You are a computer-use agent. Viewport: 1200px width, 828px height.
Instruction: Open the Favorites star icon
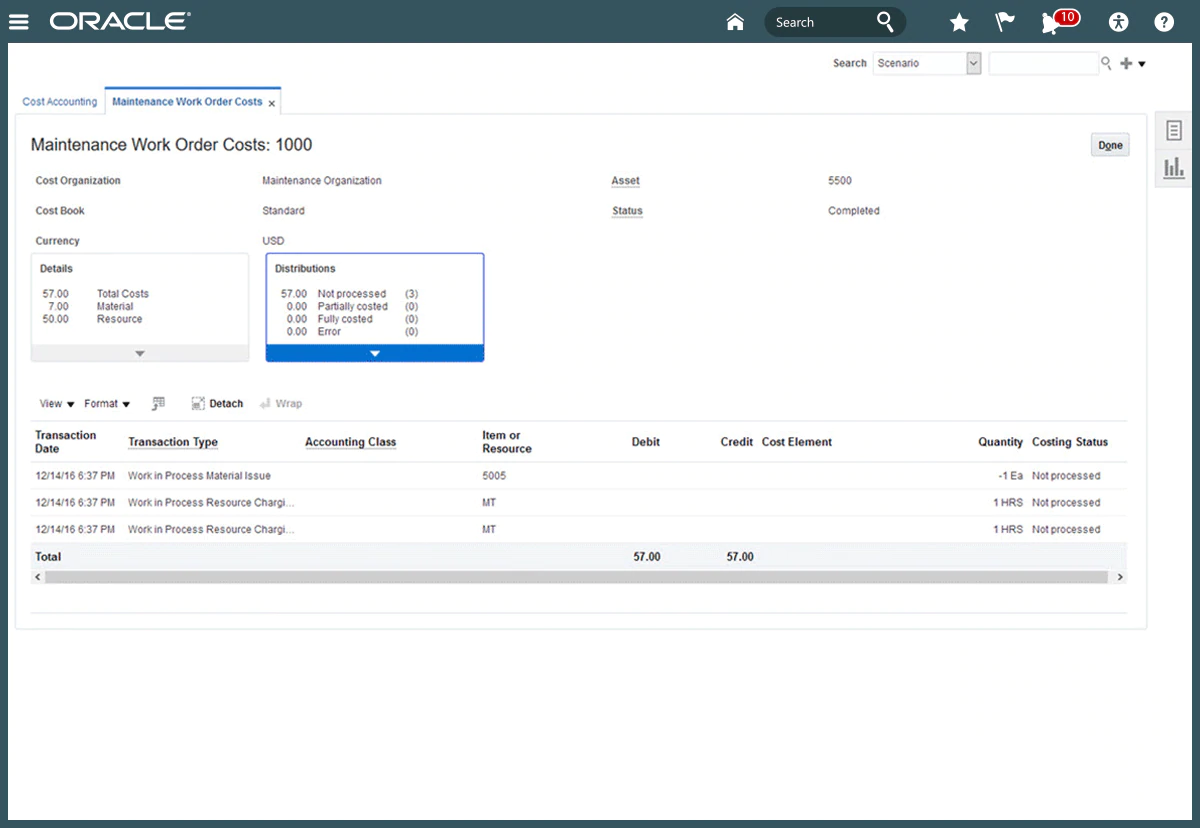point(958,22)
